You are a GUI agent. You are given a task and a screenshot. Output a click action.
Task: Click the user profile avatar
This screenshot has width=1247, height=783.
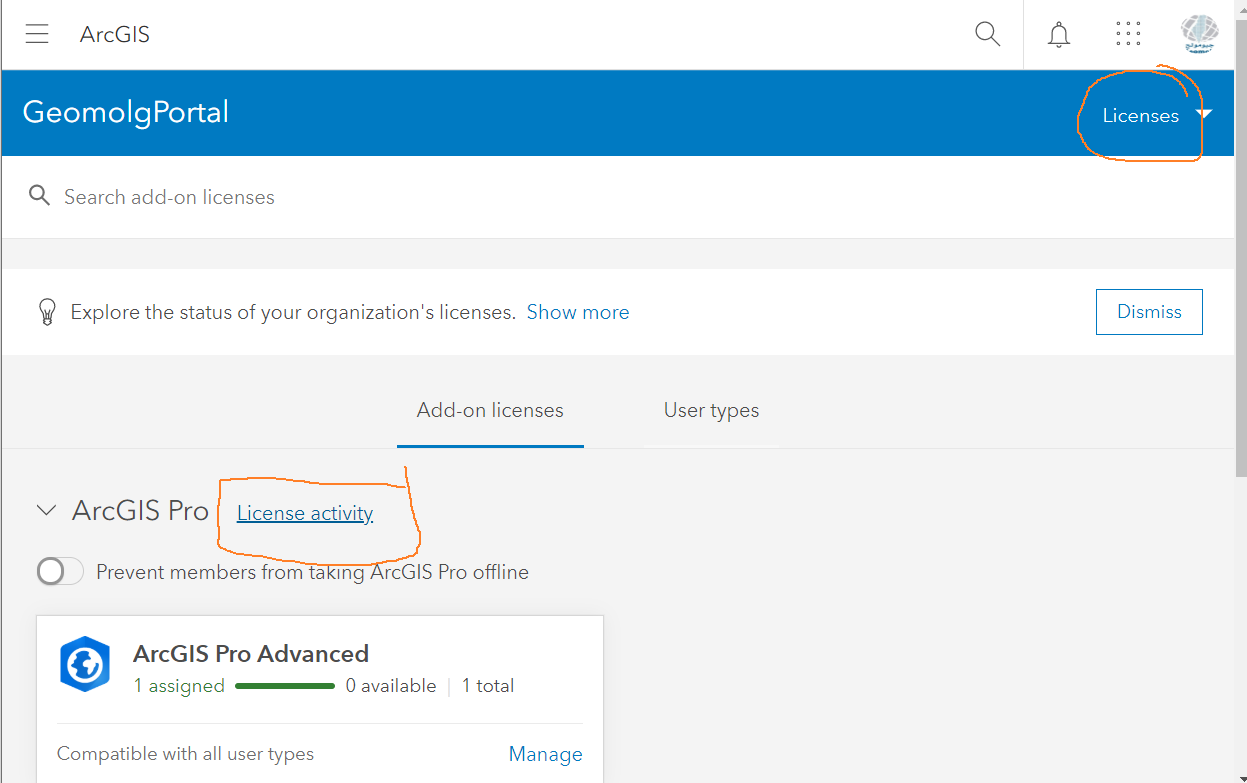tap(1199, 34)
